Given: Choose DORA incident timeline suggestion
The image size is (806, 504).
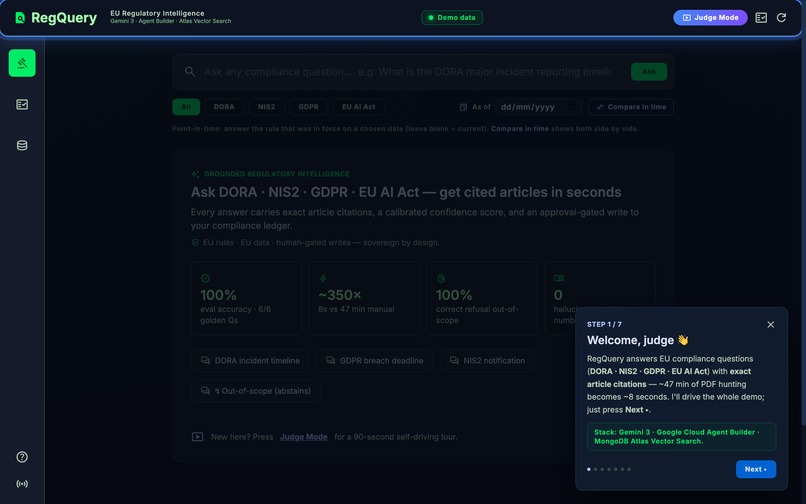Looking at the screenshot, I should (x=250, y=361).
